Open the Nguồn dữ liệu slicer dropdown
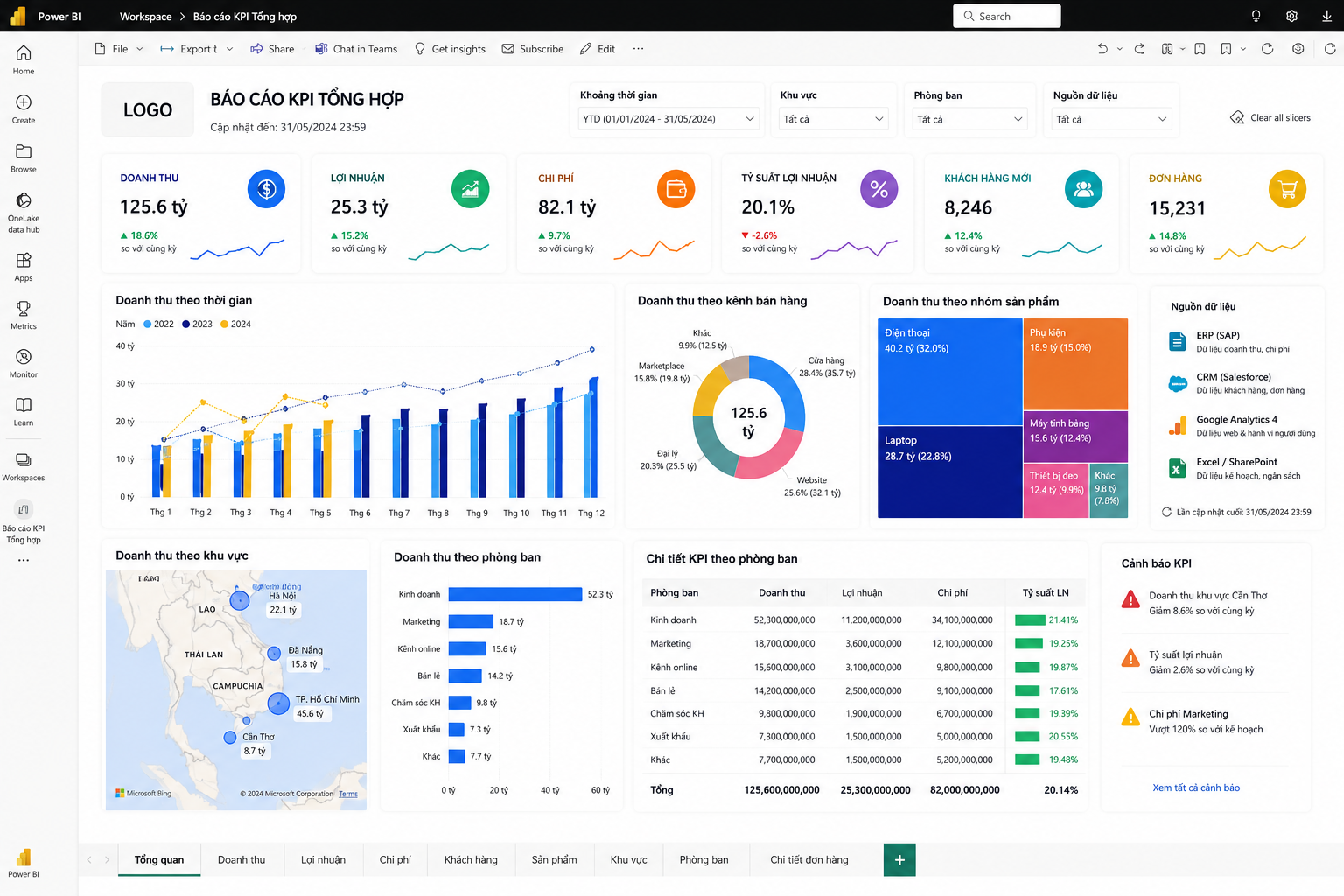 1111,119
